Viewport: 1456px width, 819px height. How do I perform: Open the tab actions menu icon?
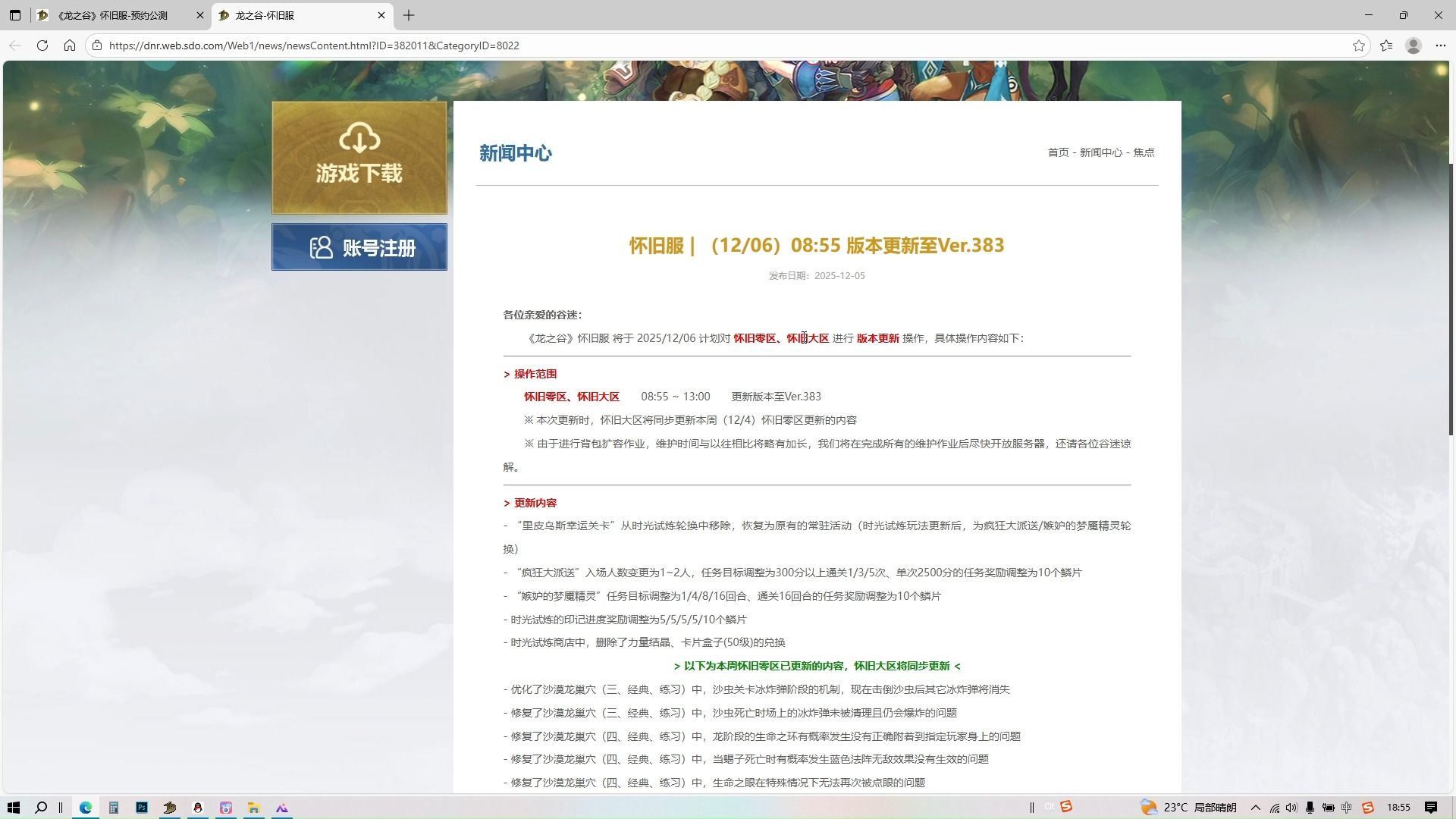coord(14,15)
